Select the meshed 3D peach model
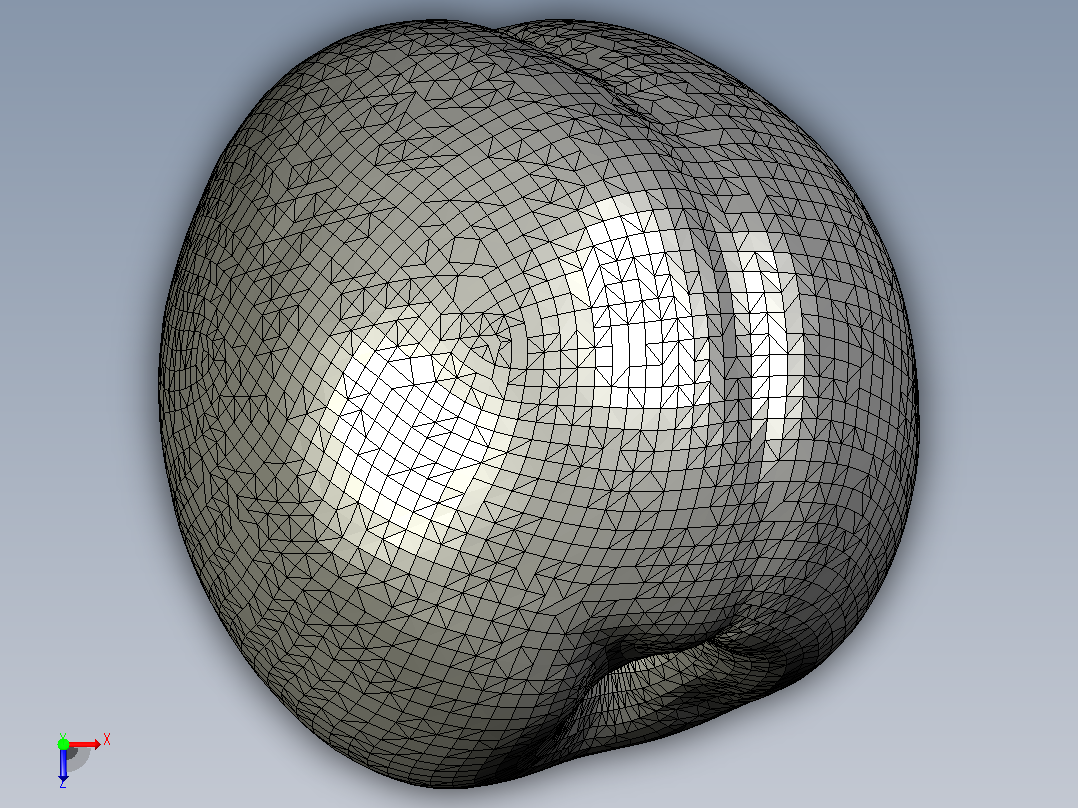This screenshot has height=808, width=1078. tap(539, 404)
